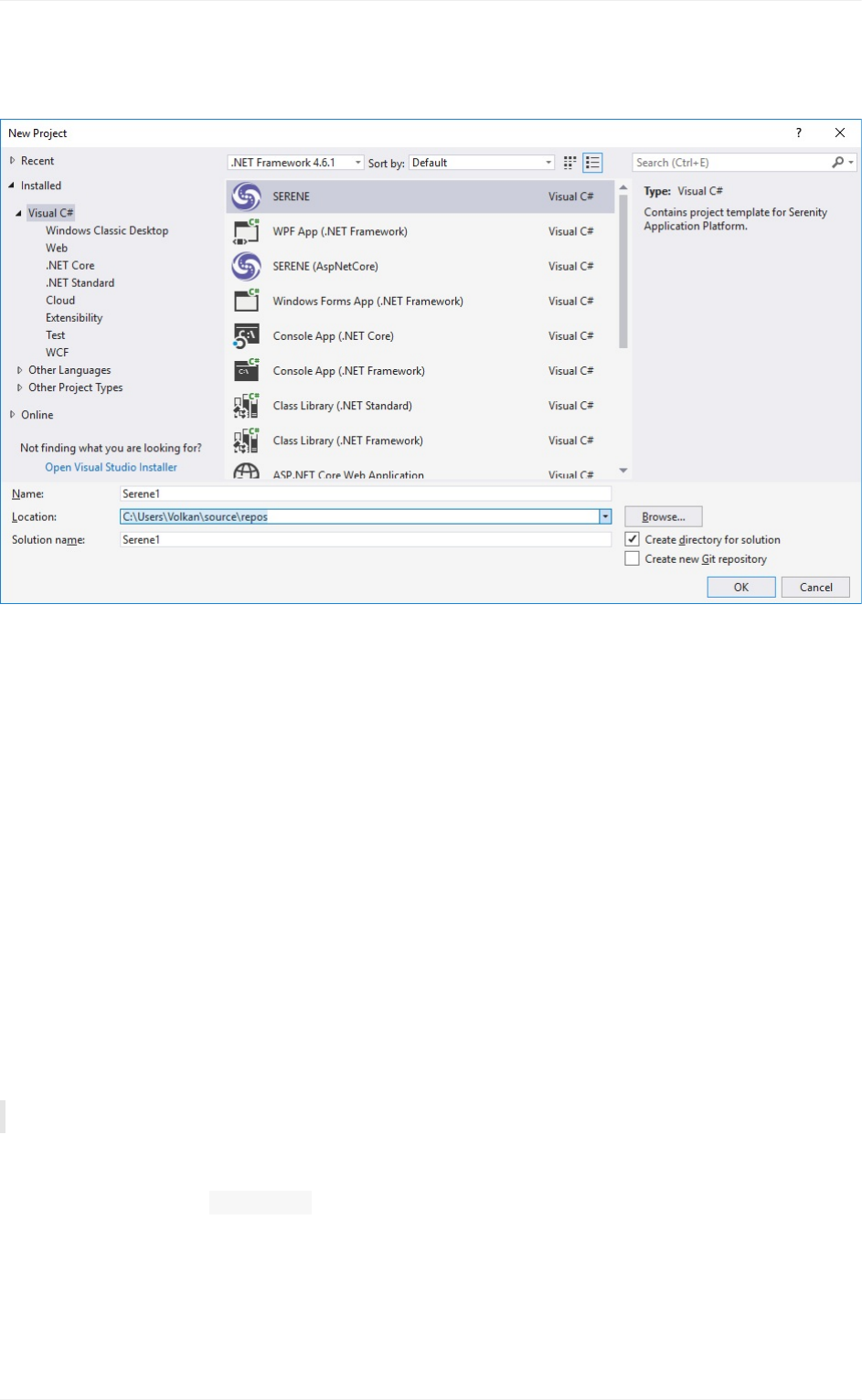Screen dimensions: 862x1400
Task: Select the Test category
Action: pyautogui.click(x=56, y=334)
